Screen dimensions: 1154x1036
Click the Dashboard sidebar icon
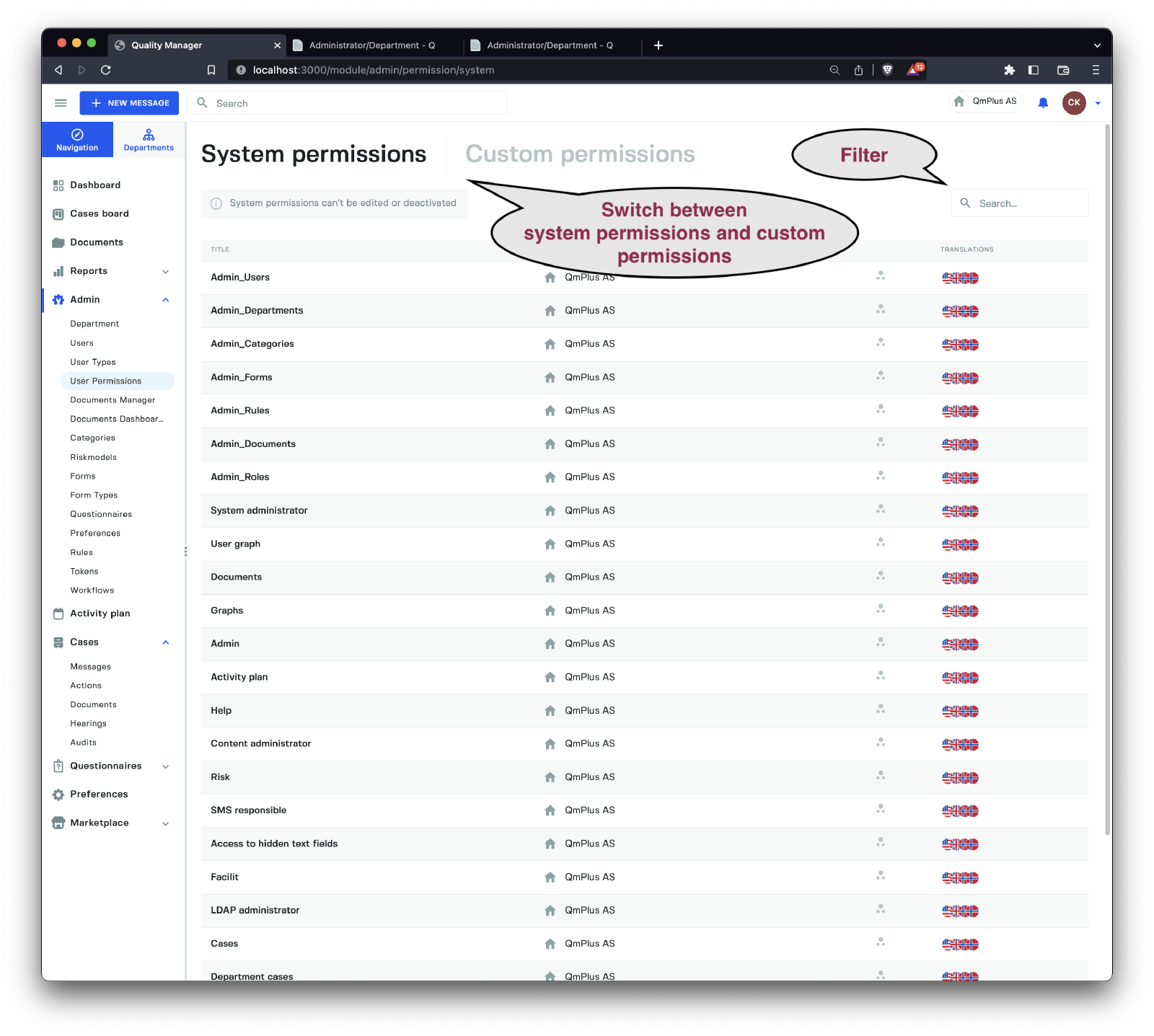point(58,185)
